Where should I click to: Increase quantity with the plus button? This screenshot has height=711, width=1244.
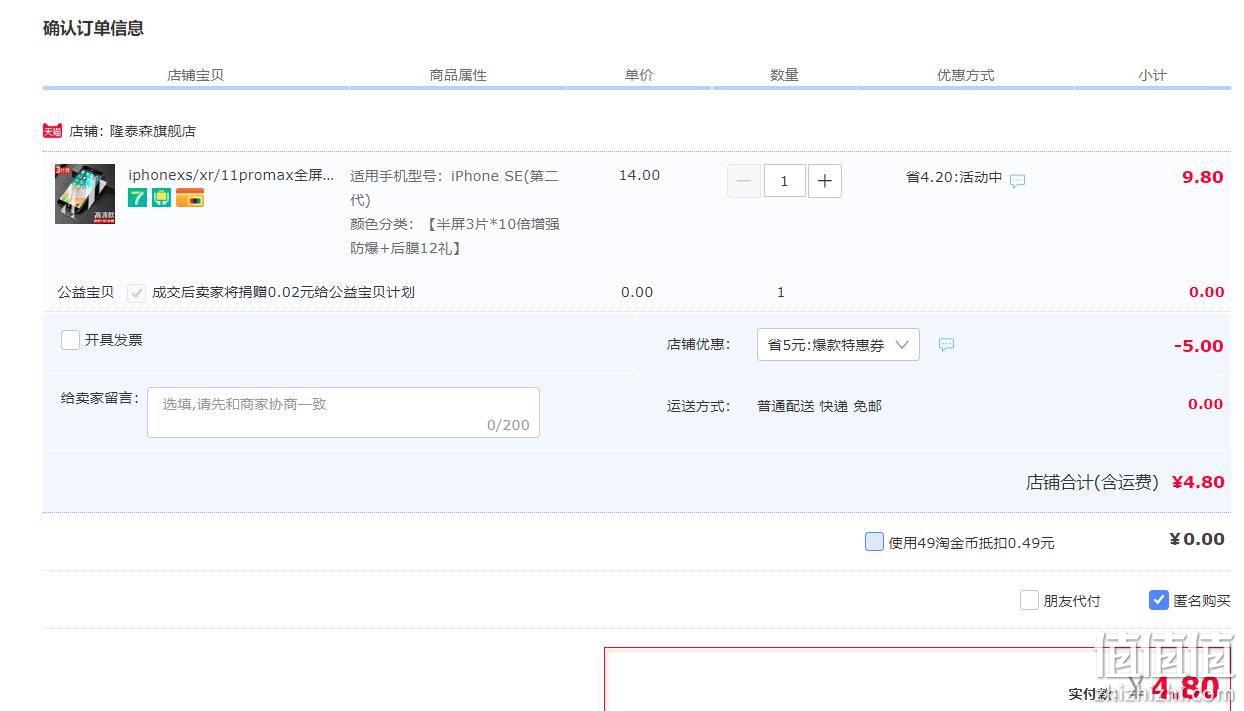824,181
